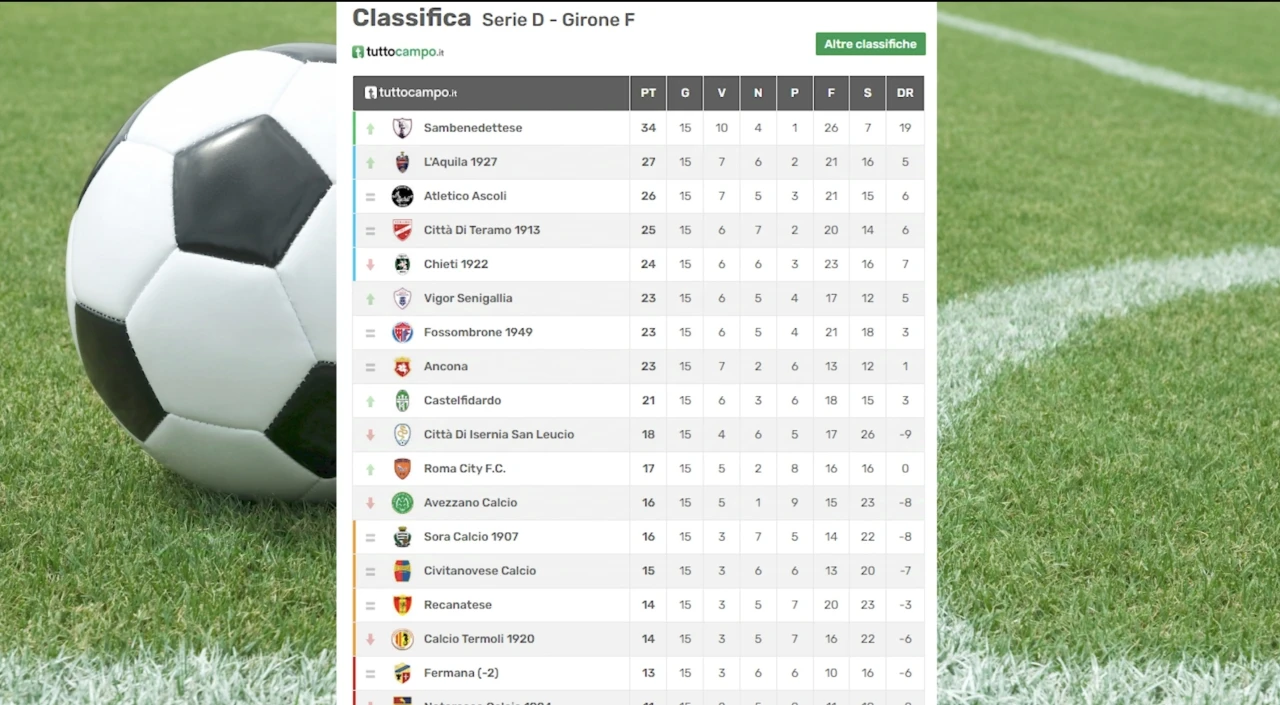Click the Fossombrone 1949 team crest
The height and width of the screenshot is (705, 1280).
[402, 332]
